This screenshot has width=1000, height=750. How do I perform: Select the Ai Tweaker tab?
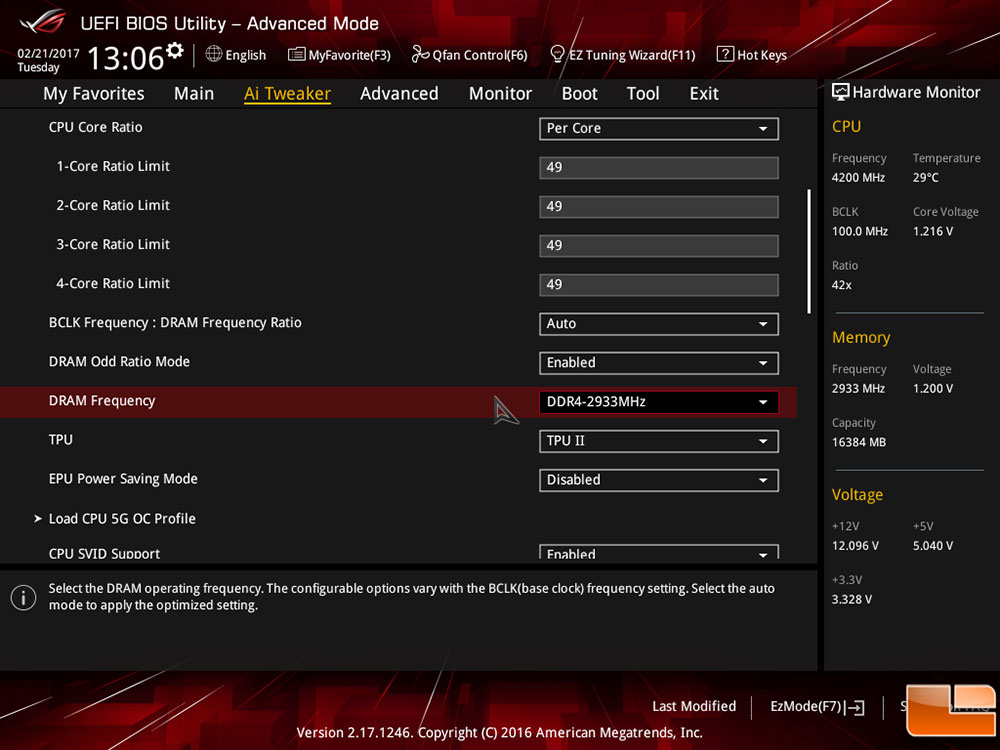point(287,94)
